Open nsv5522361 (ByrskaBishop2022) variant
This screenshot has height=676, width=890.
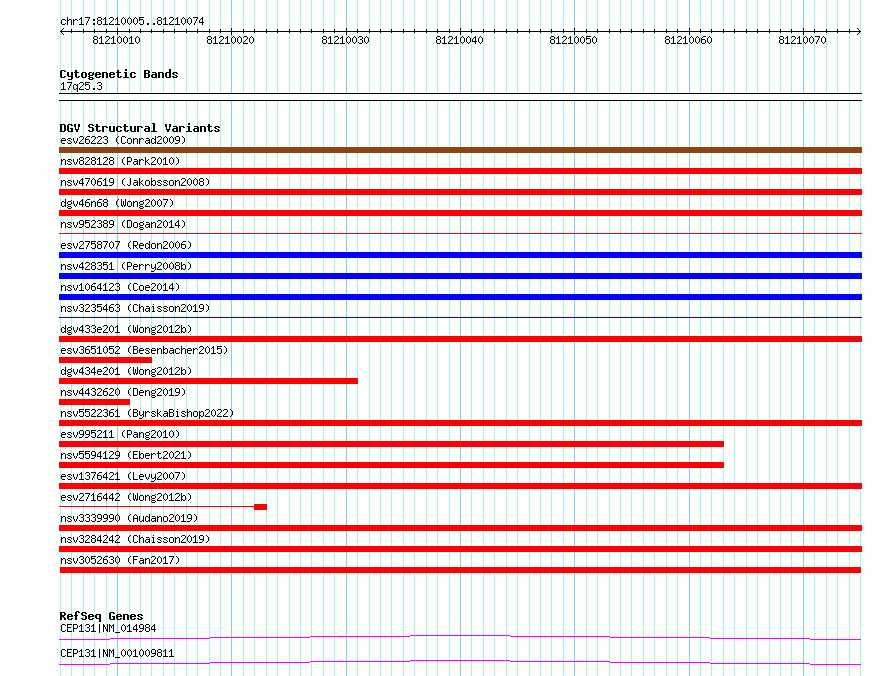(147, 413)
